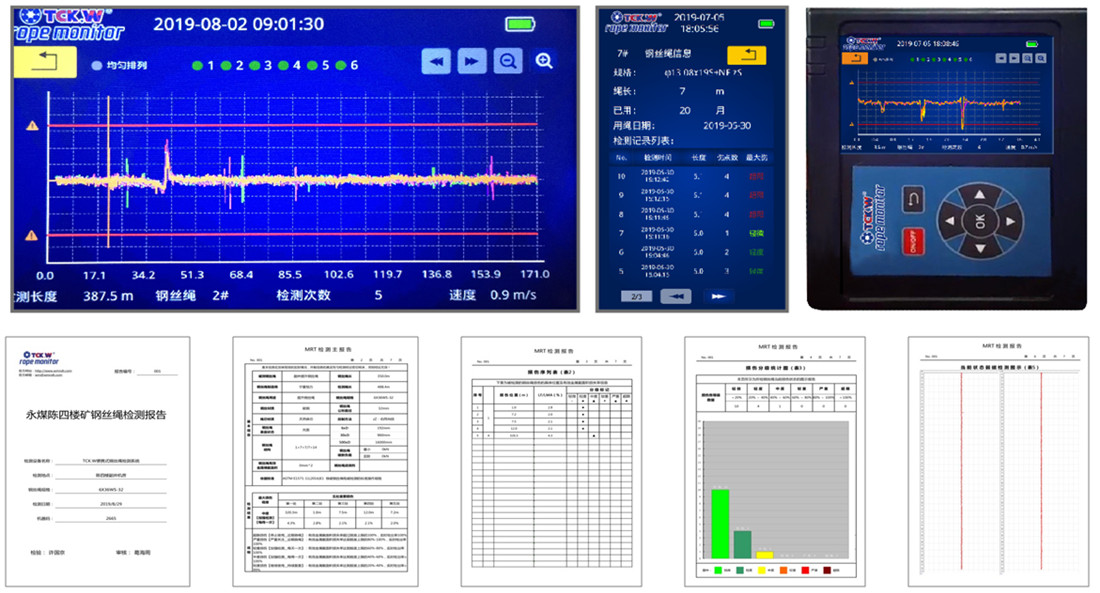Screen dimensions: 1100x593
Task: Click the 387.5 m detected length value
Action: pos(108,296)
